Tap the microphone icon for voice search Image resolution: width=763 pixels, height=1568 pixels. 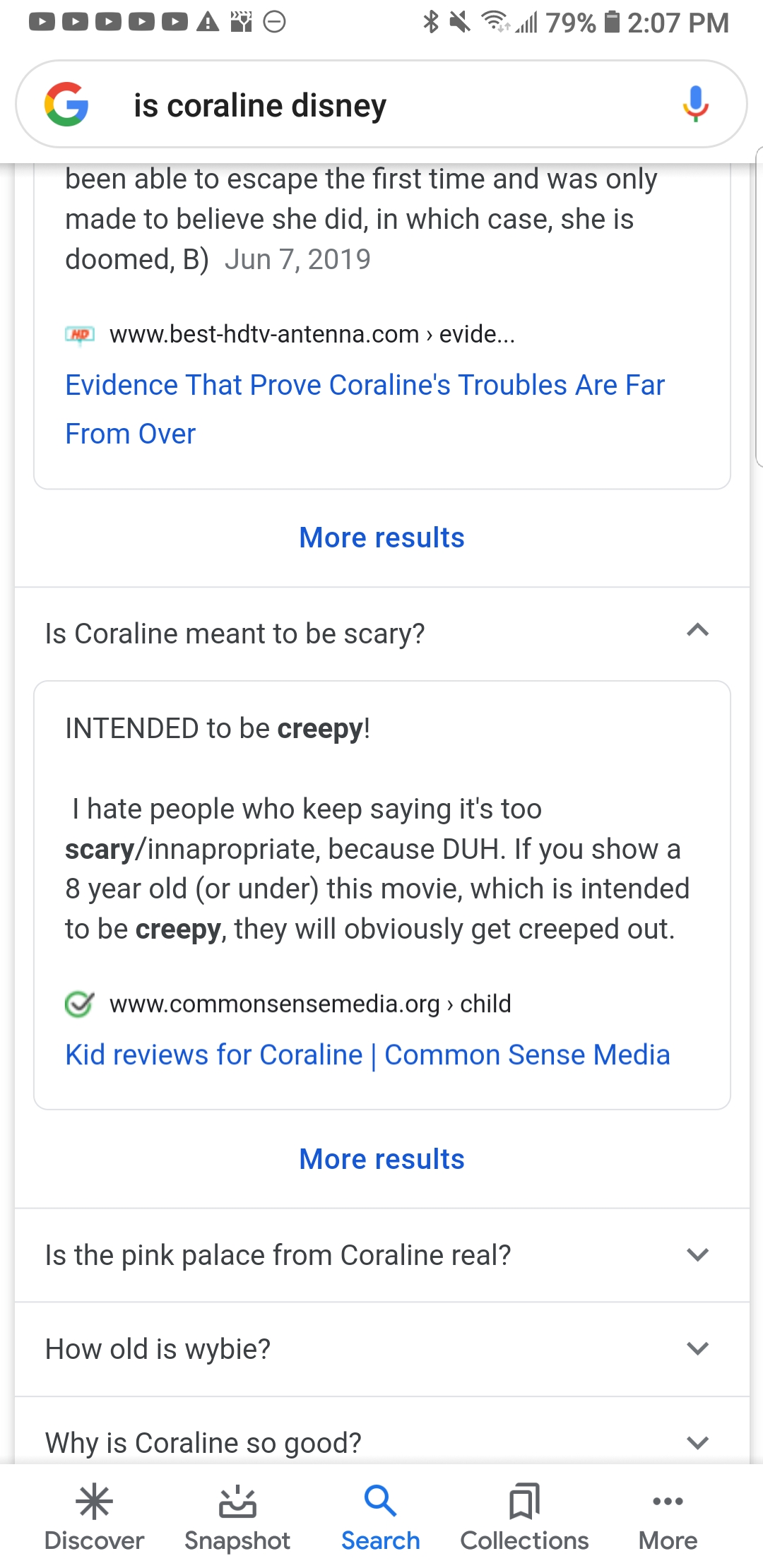pos(695,105)
